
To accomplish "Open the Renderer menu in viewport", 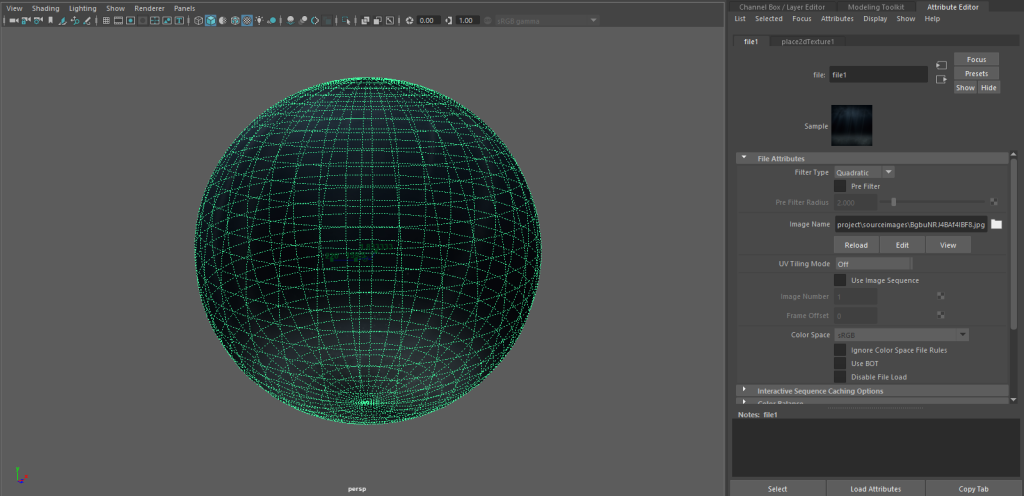I will (x=149, y=8).
